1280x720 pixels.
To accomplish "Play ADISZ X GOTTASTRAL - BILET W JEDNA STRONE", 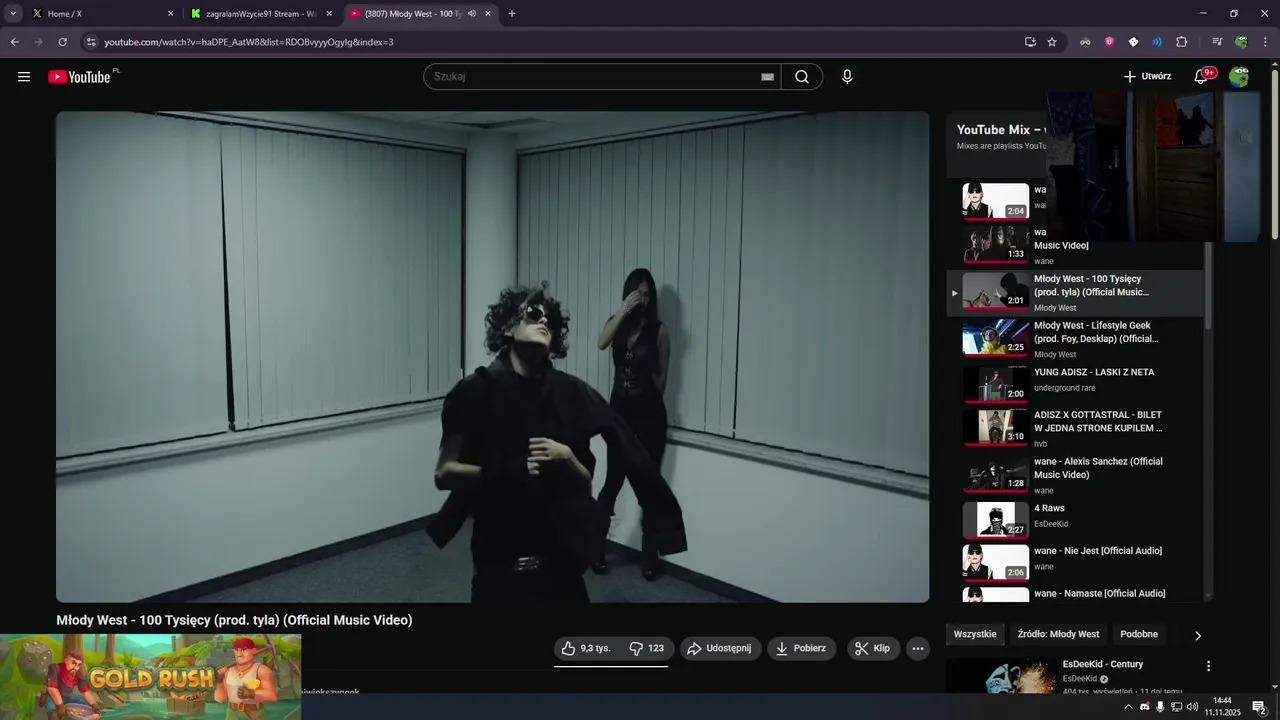I will [1076, 428].
